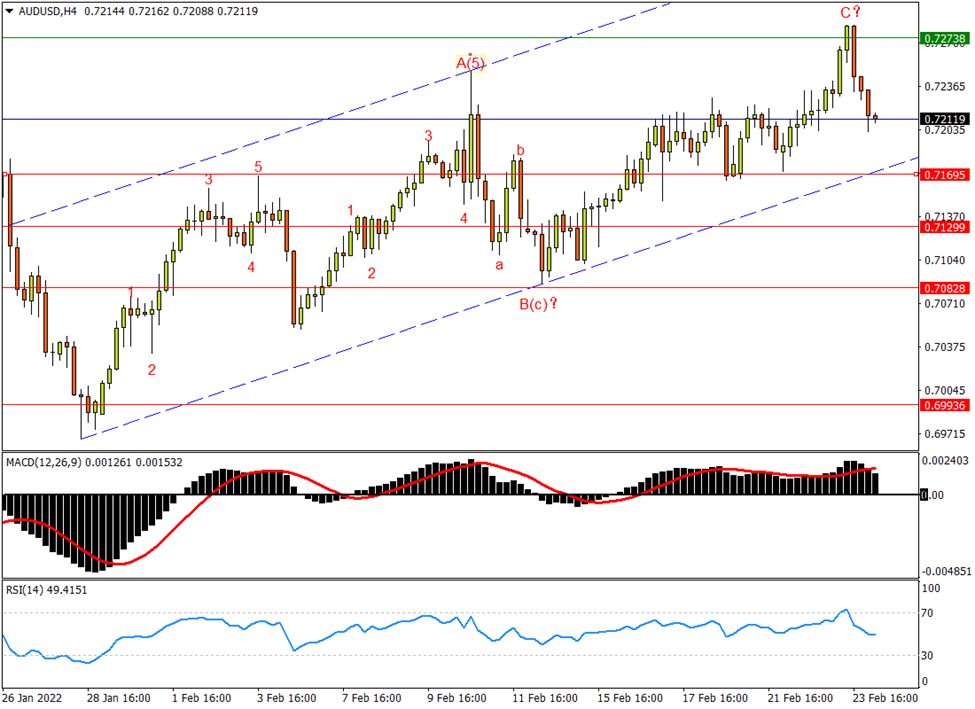Click the A(5) wave label
Screen dimensions: 975x709
coord(470,63)
